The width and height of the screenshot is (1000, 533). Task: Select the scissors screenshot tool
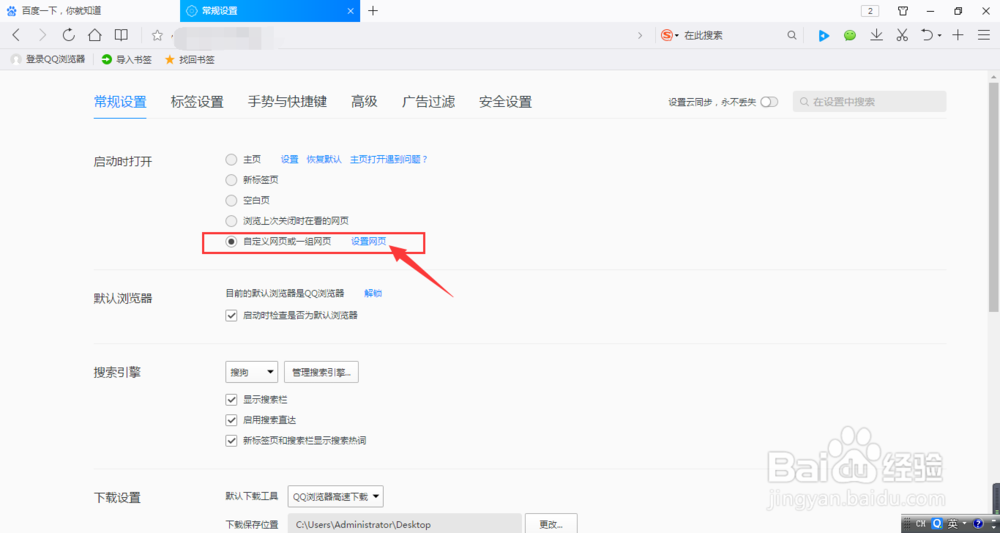(x=902, y=36)
